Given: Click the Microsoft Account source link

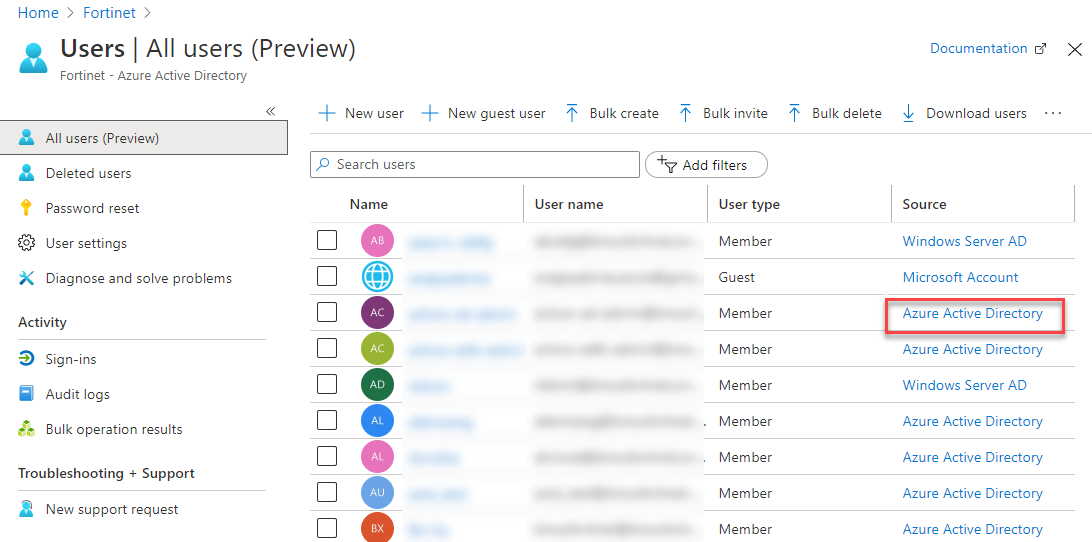Looking at the screenshot, I should point(960,277).
